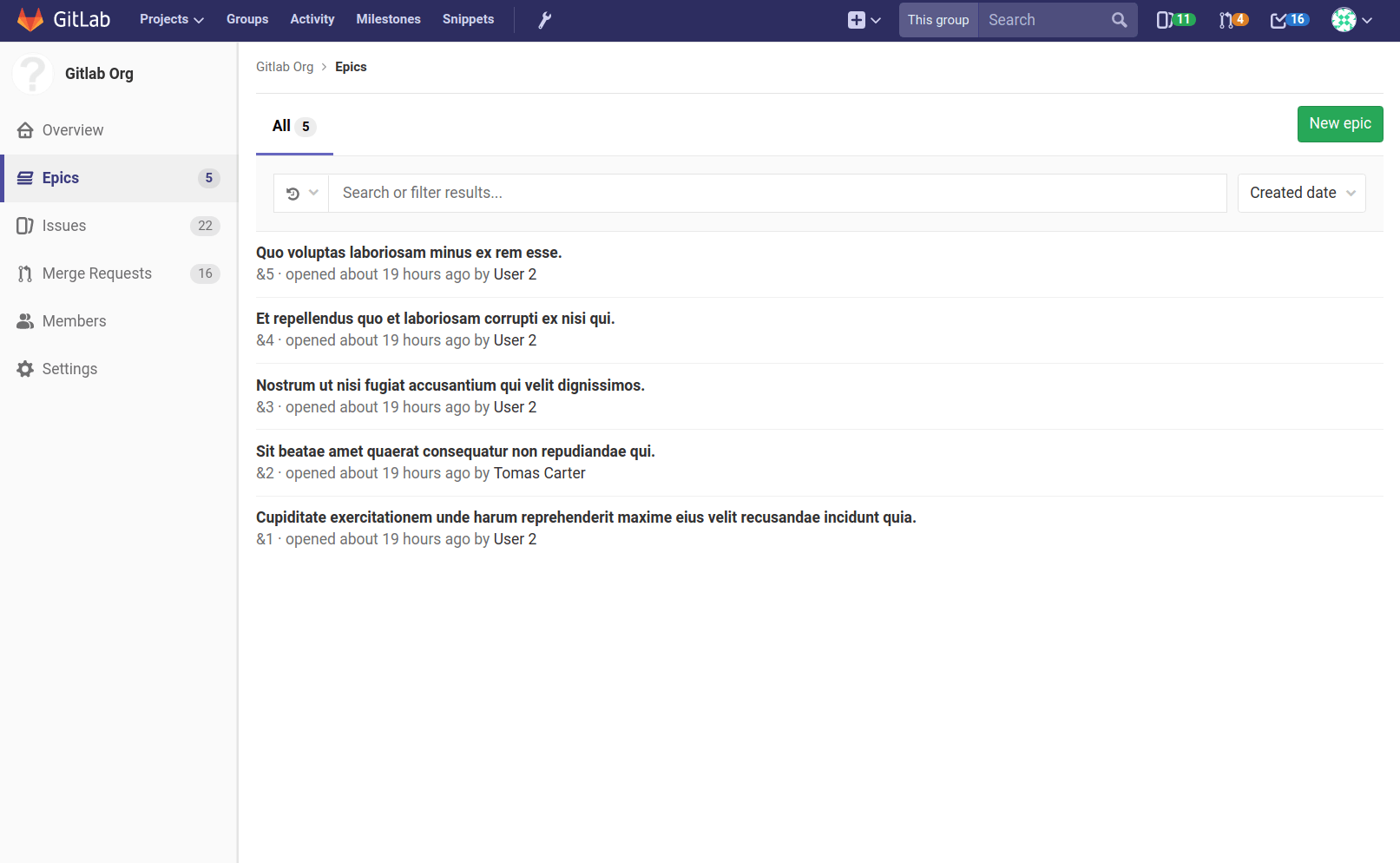Open the todos checkmark icon showing 16
The image size is (1400, 863).
[1289, 20]
